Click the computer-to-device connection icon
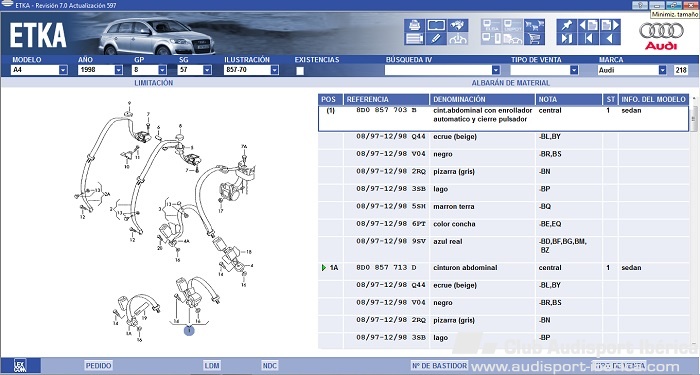This screenshot has width=700, height=375. pos(492,39)
